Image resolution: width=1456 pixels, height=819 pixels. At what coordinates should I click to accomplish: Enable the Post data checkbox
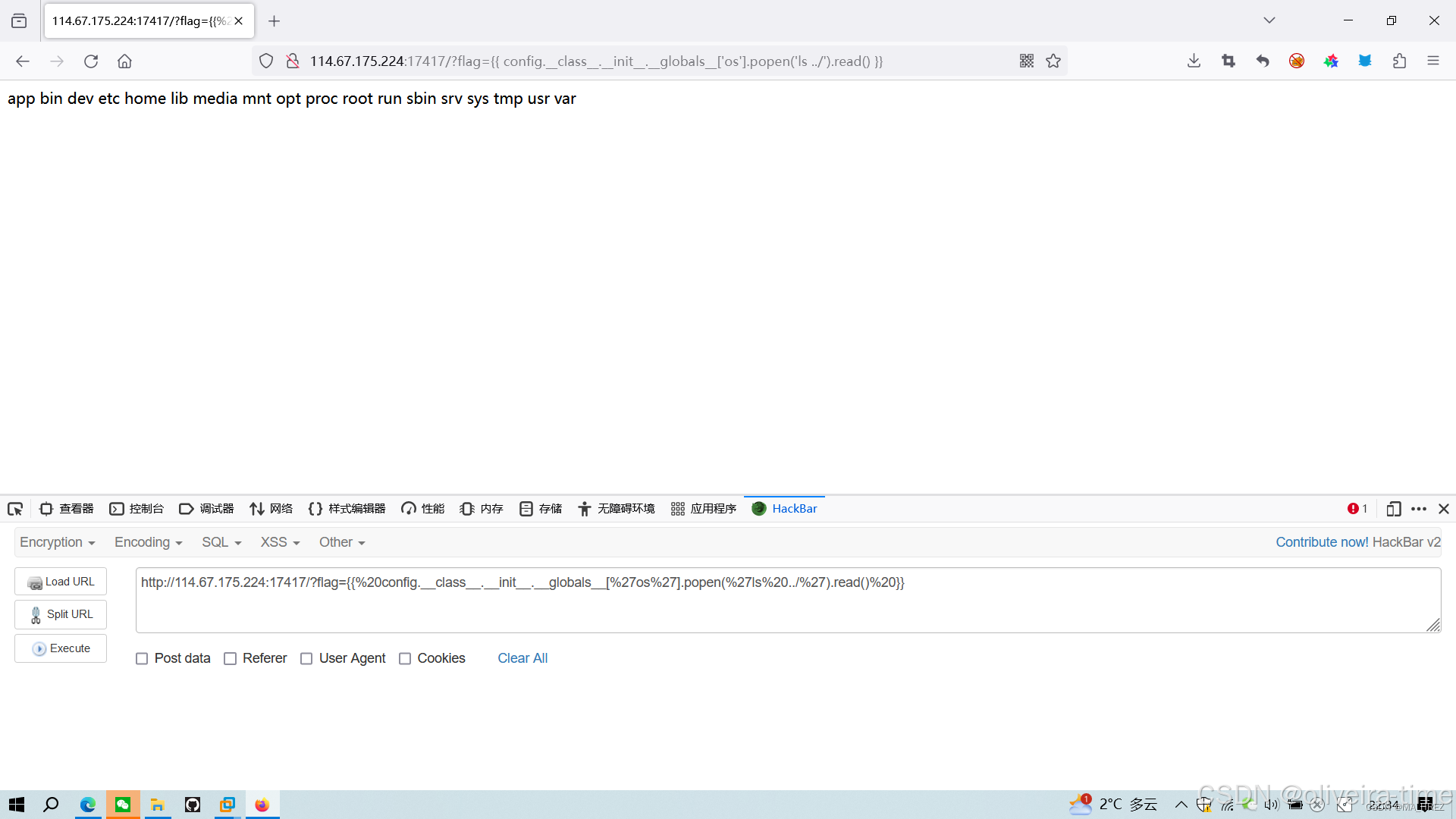[142, 658]
